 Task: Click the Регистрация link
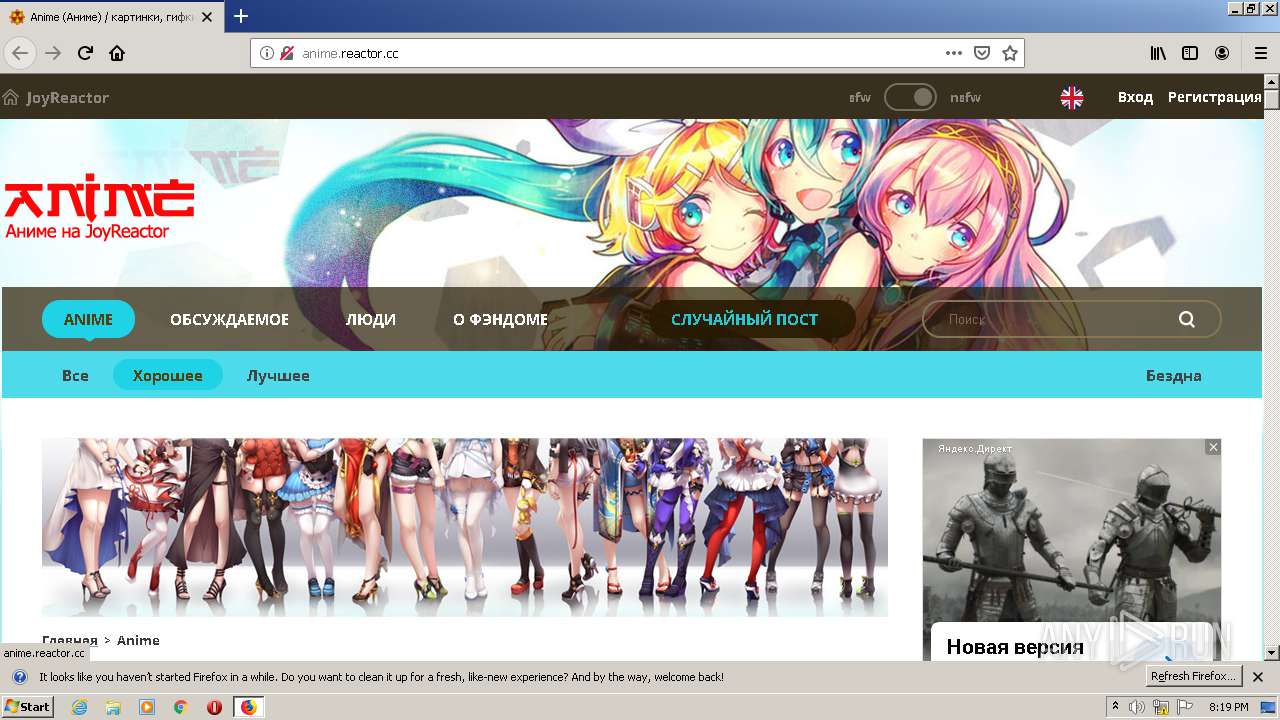[x=1215, y=97]
